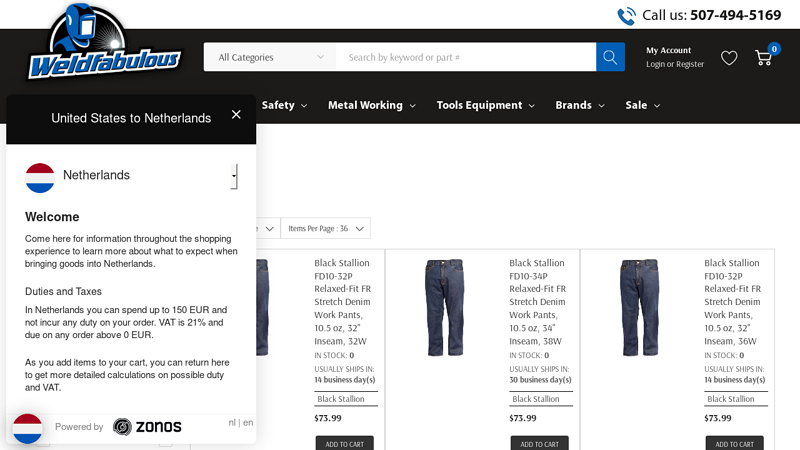Click the blue search magnifier button

pyautogui.click(x=610, y=57)
